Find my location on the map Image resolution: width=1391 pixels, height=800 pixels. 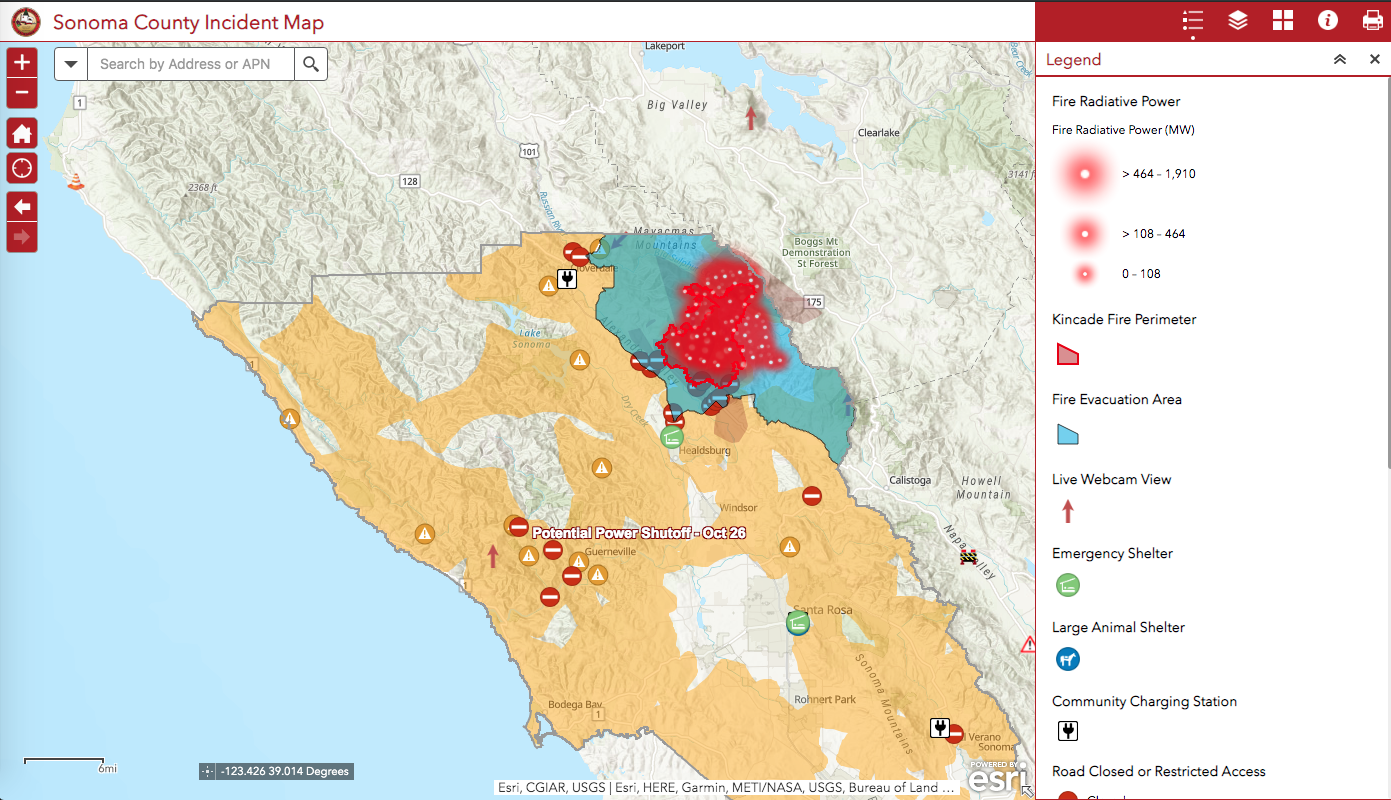pyautogui.click(x=22, y=167)
